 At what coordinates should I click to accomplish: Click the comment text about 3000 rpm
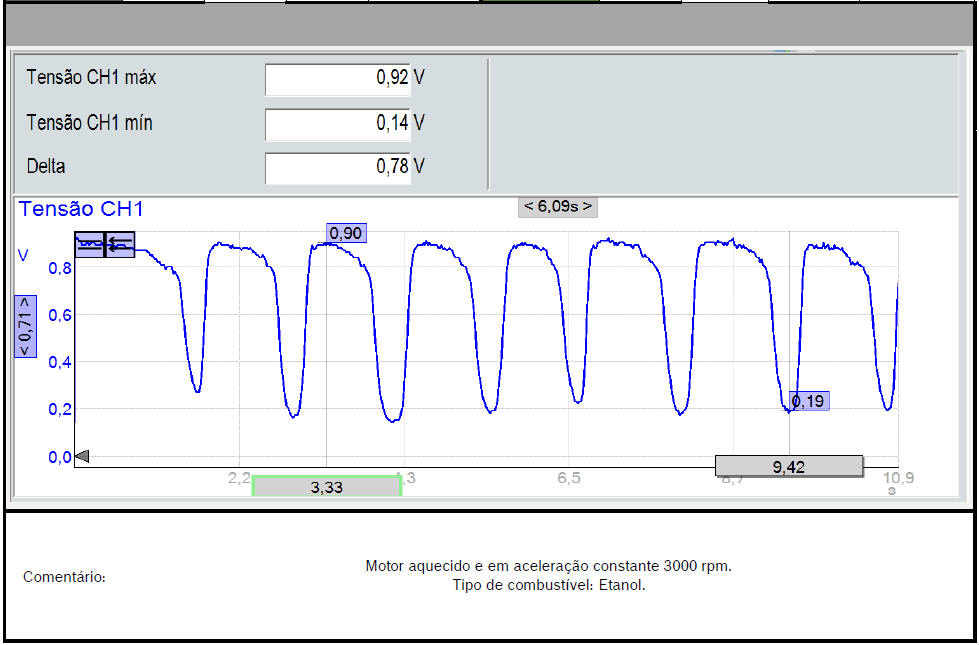pyautogui.click(x=548, y=566)
